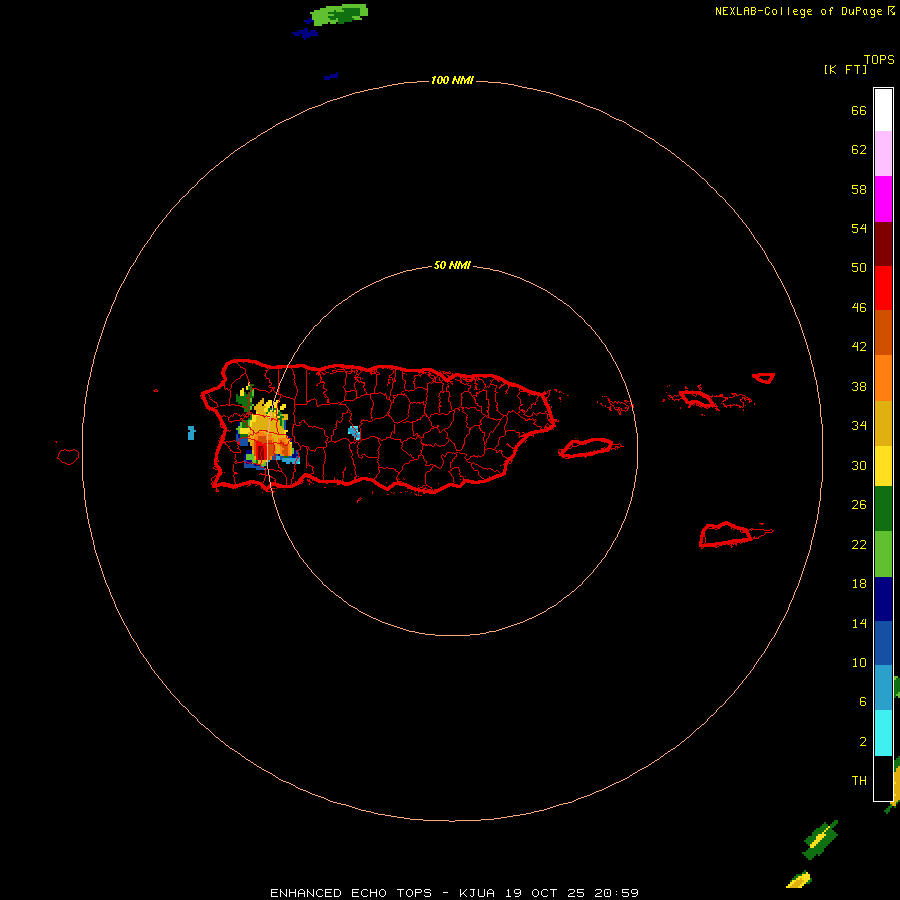
Task: Click the gold swatch between 34 and 38
Action: pos(883,423)
